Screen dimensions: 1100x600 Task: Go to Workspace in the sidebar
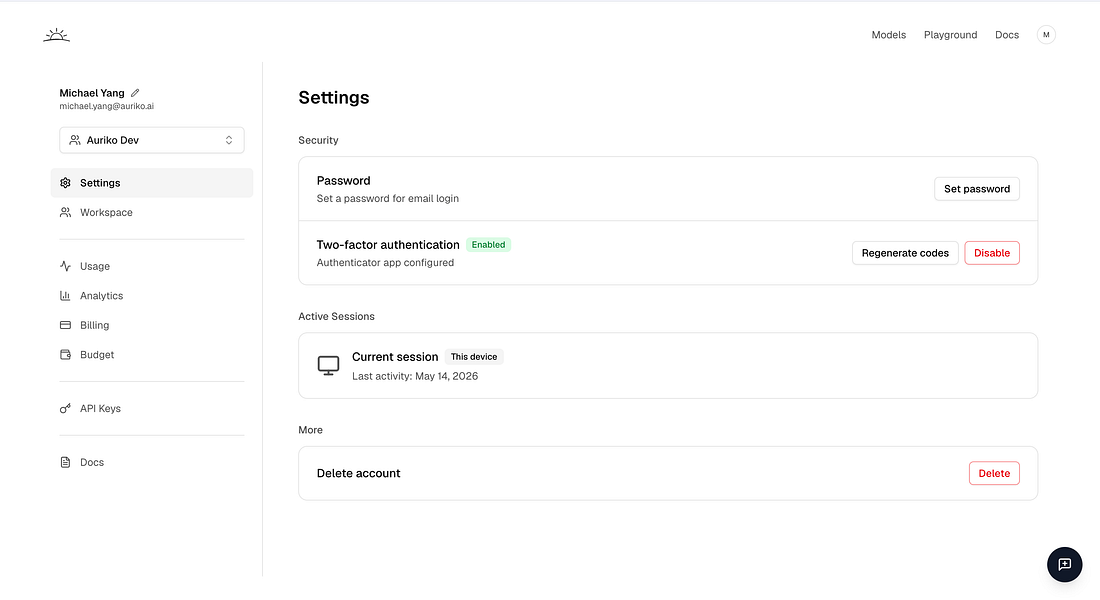(152, 213)
